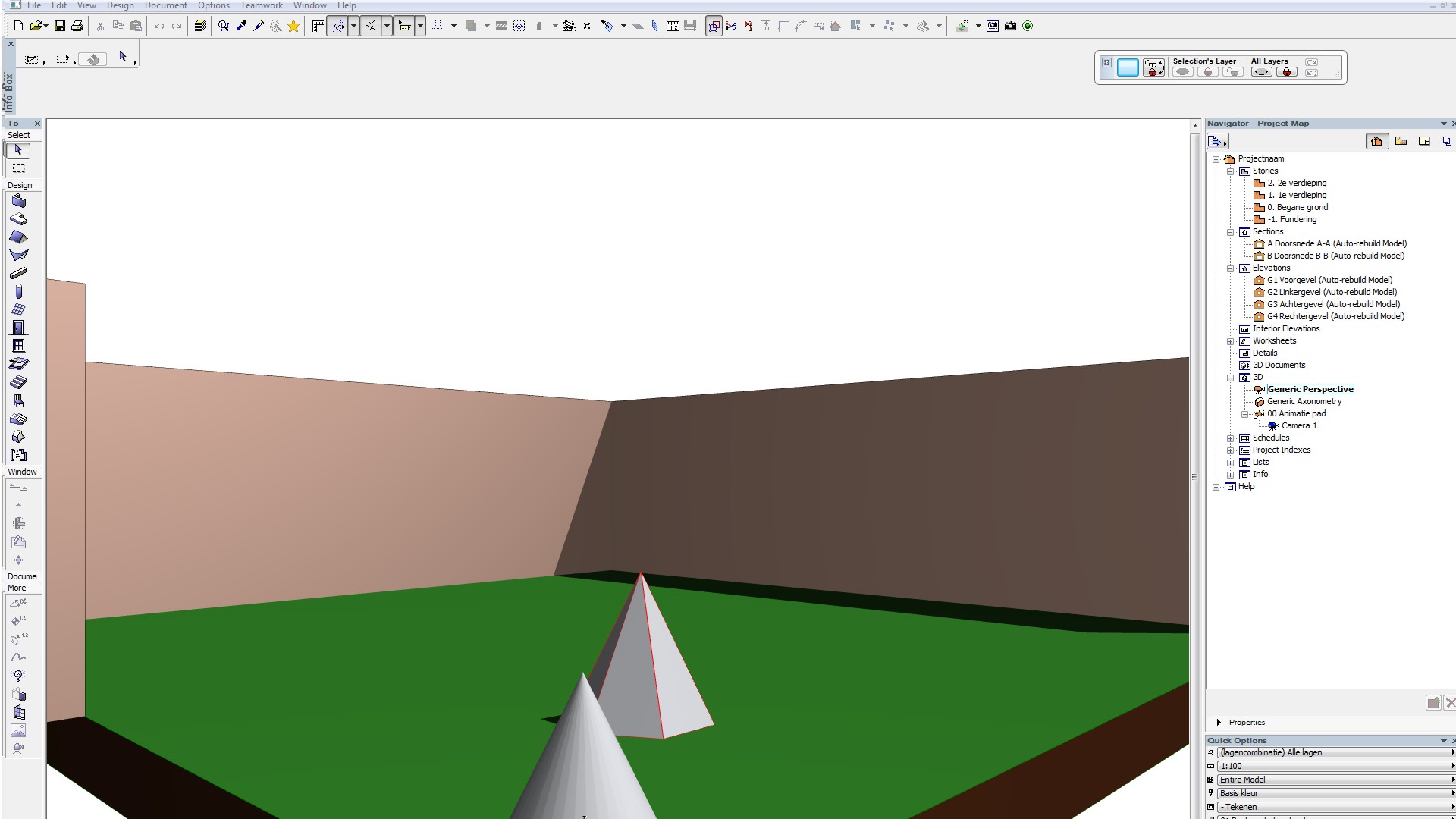
Task: Click the Print icon in toolbar
Action: coord(77,26)
